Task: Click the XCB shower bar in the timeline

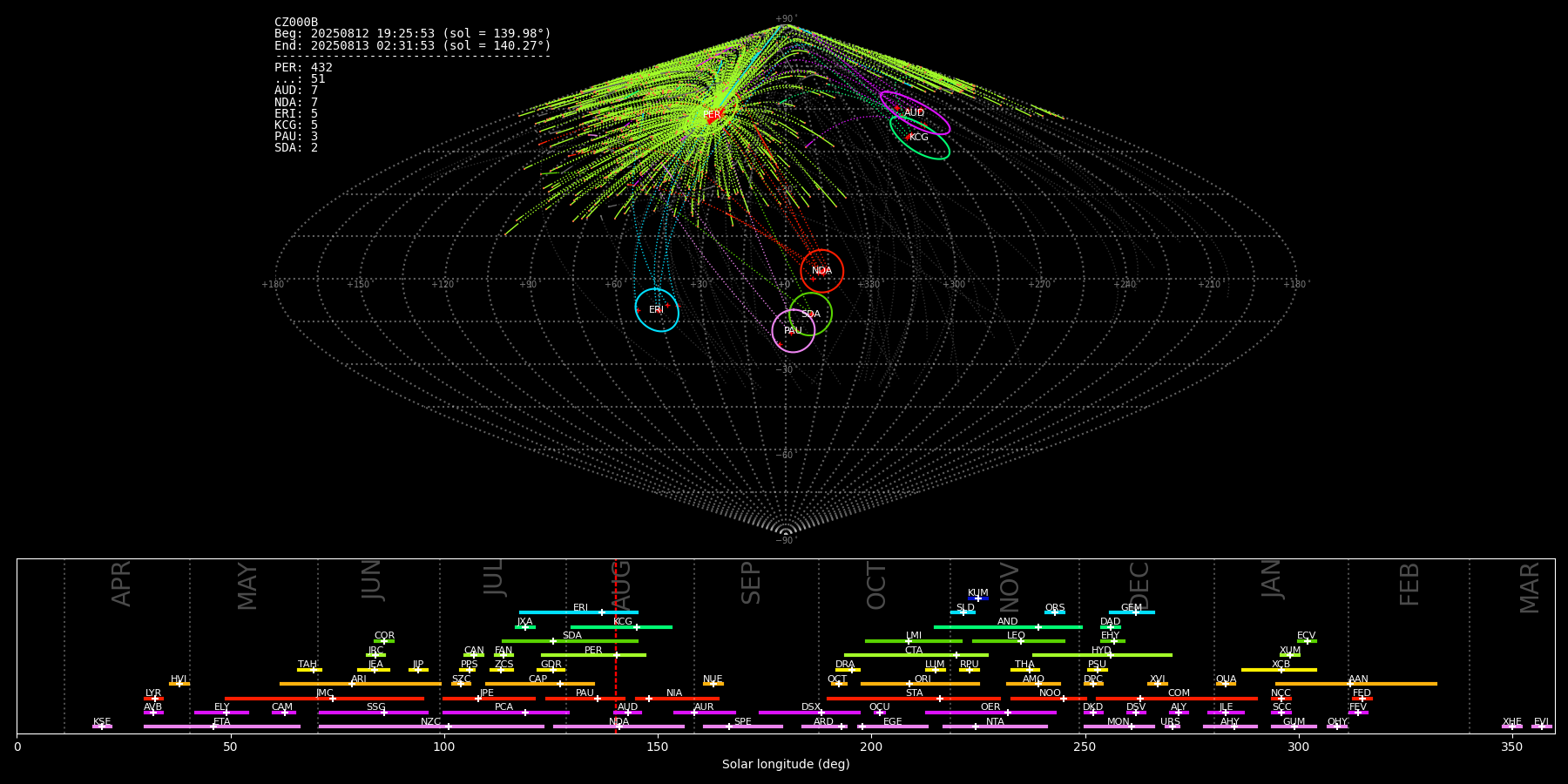Action: click(1279, 670)
